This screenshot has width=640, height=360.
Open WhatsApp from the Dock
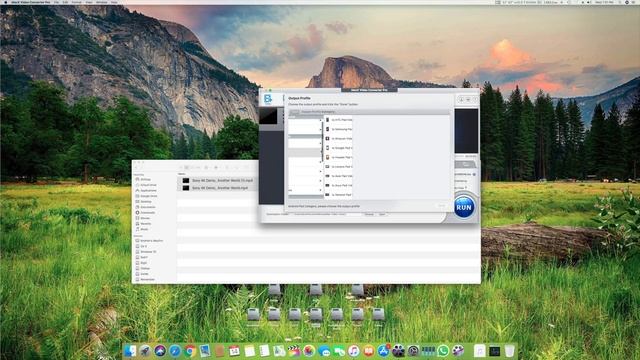pyautogui.click(x=443, y=351)
